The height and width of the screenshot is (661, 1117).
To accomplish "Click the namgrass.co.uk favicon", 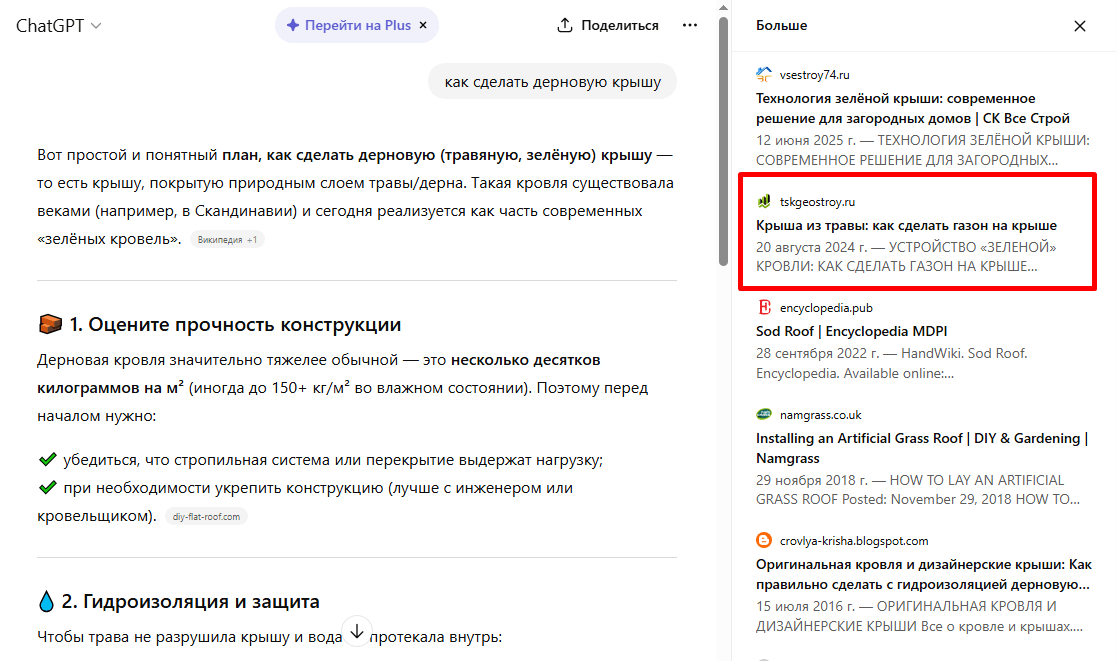I will [x=764, y=414].
